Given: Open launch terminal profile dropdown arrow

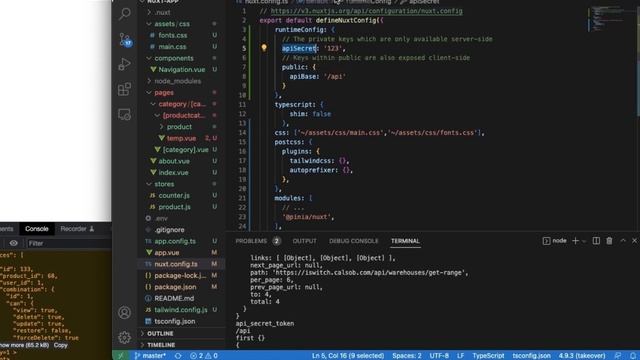Looking at the screenshot, I should 584,241.
